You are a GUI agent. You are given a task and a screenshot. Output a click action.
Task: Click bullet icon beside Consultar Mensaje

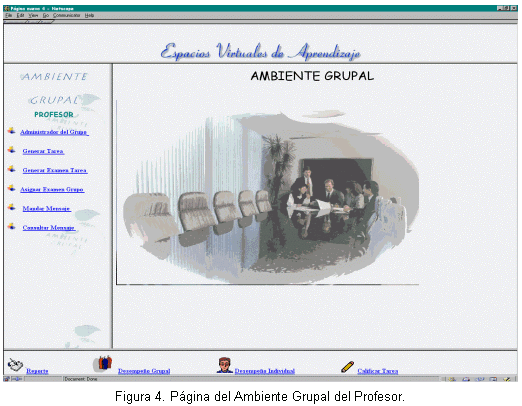pos(12,226)
